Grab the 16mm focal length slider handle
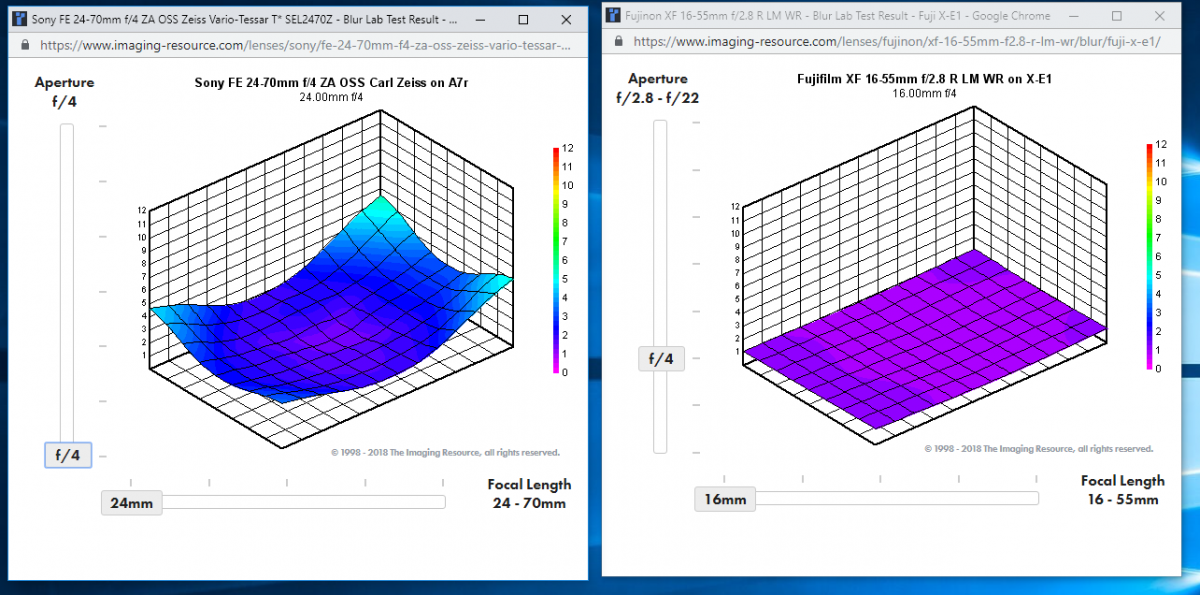 tap(725, 499)
